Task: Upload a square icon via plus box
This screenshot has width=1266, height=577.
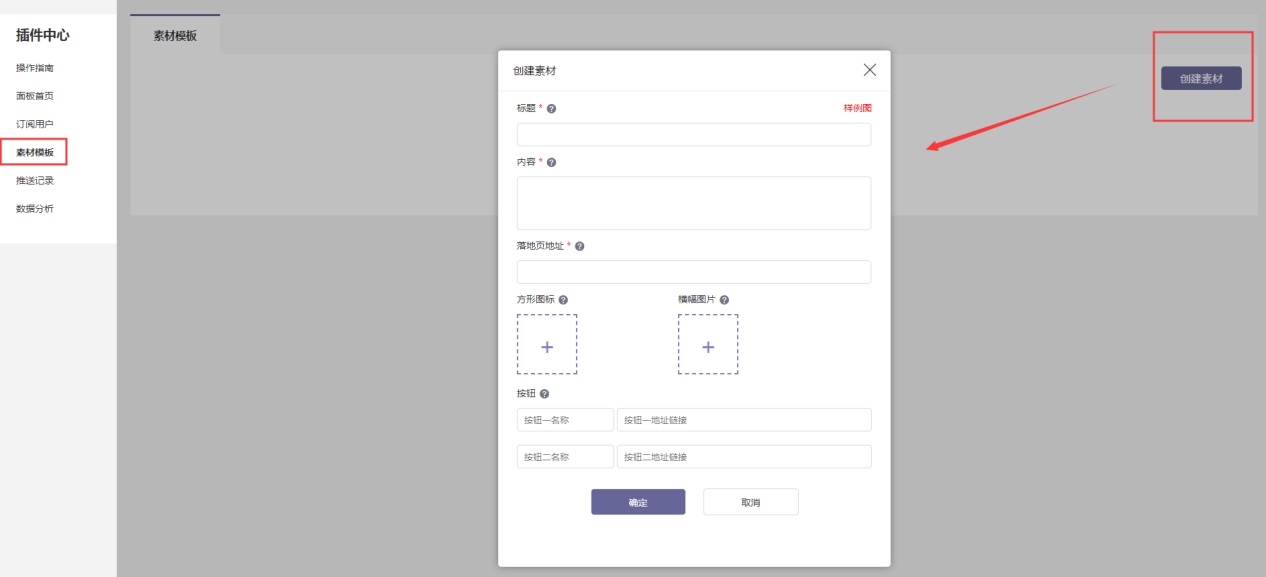Action: [x=547, y=345]
